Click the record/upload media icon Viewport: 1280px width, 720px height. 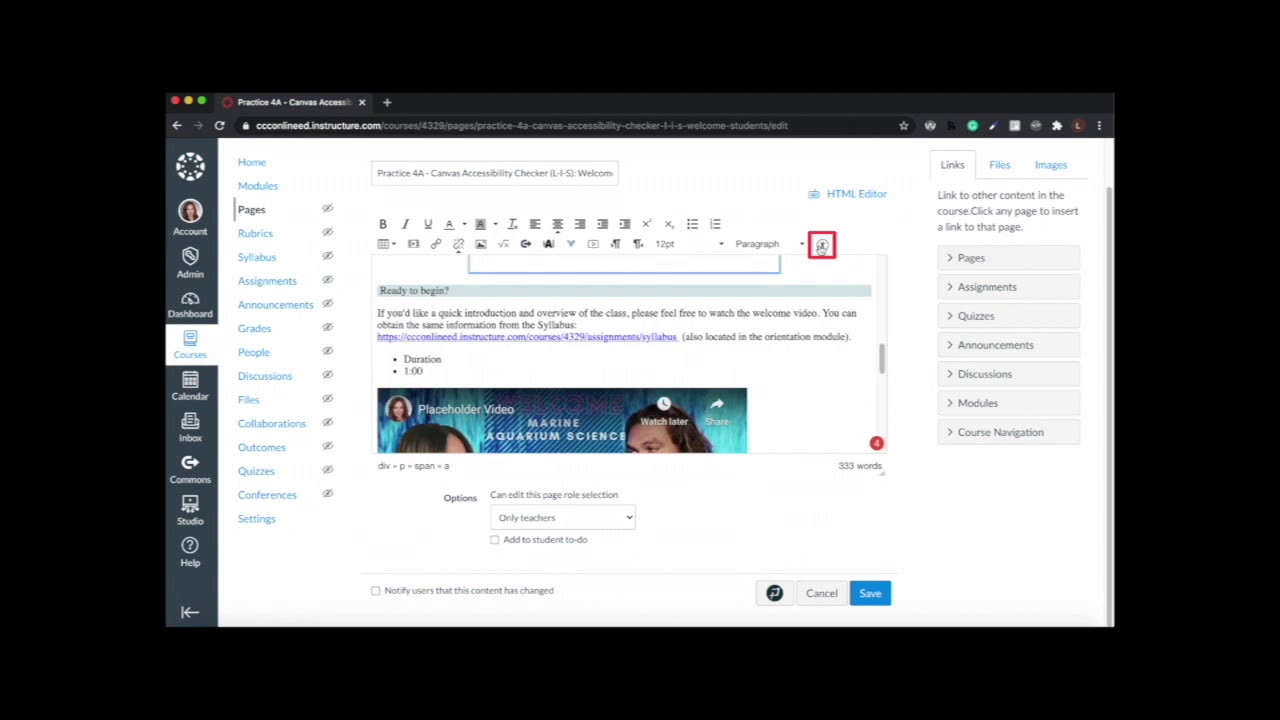(526, 244)
